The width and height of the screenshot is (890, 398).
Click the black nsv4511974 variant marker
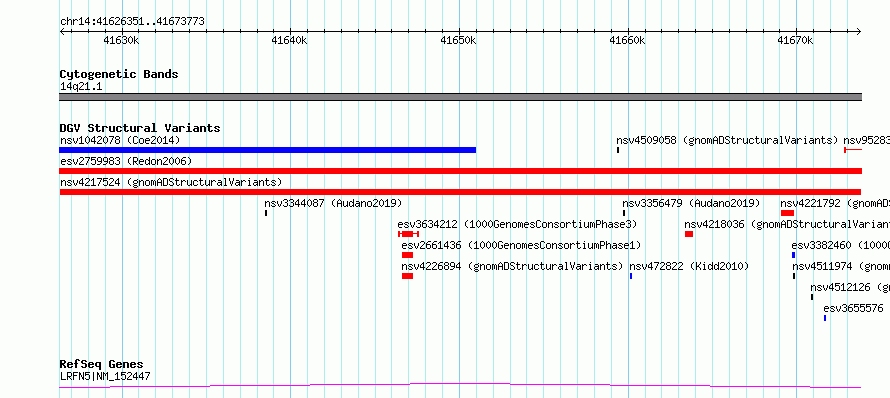tap(794, 276)
